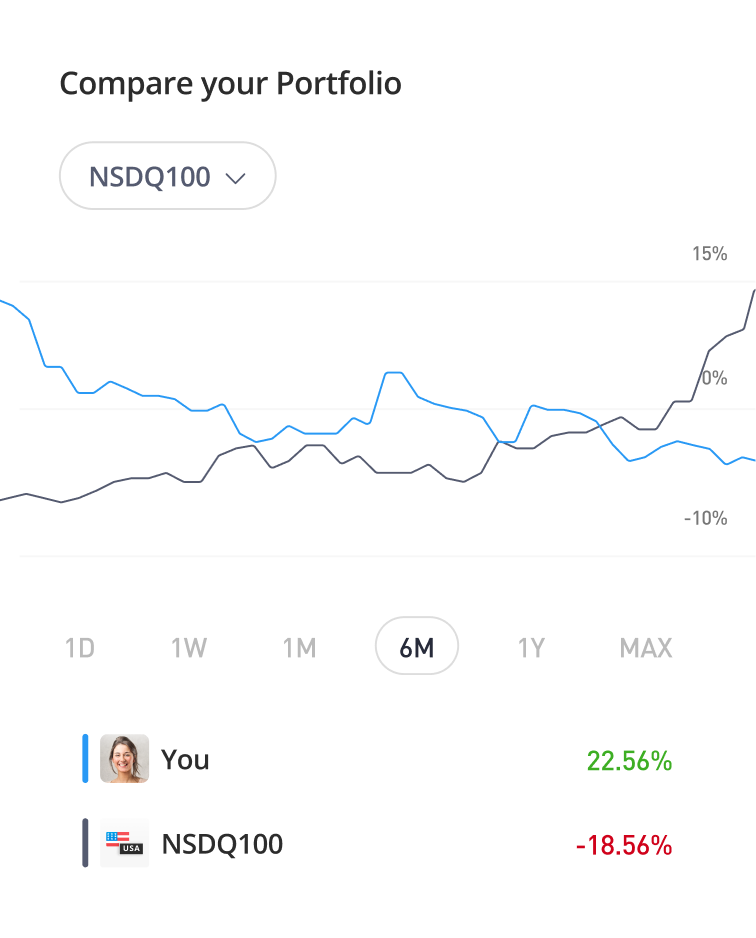Click the USA flag NSDQ100 icon

point(125,843)
